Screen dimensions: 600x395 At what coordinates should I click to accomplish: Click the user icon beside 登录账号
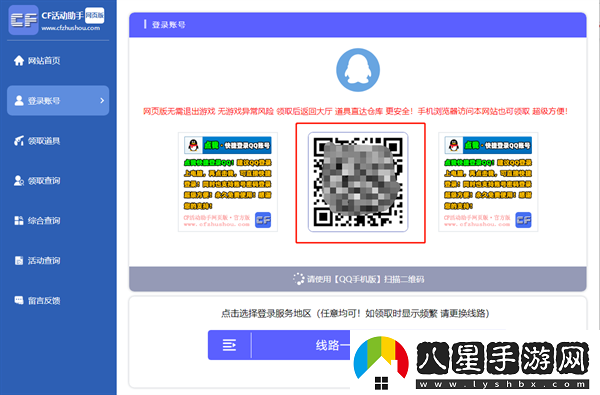coord(19,101)
